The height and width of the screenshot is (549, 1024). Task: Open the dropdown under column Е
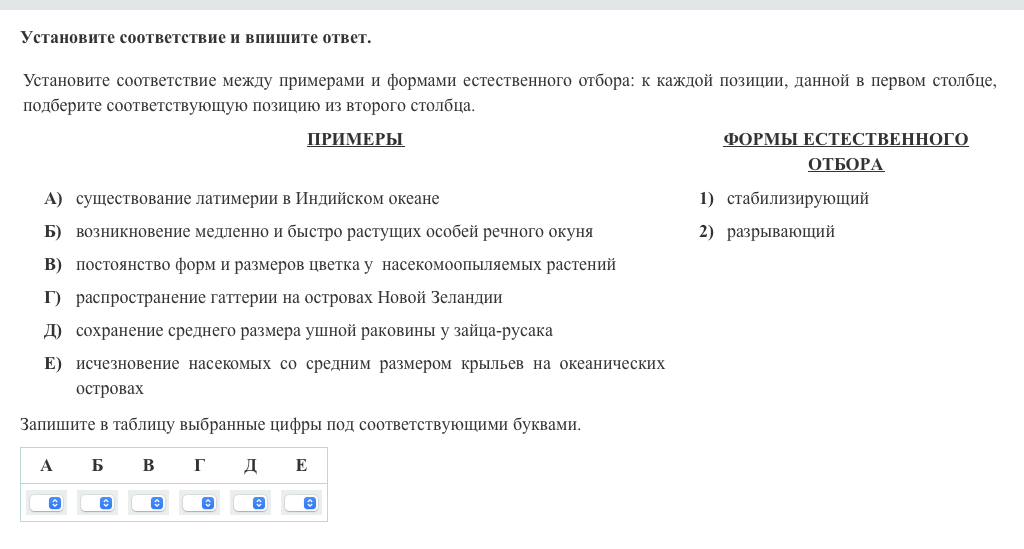click(x=302, y=503)
